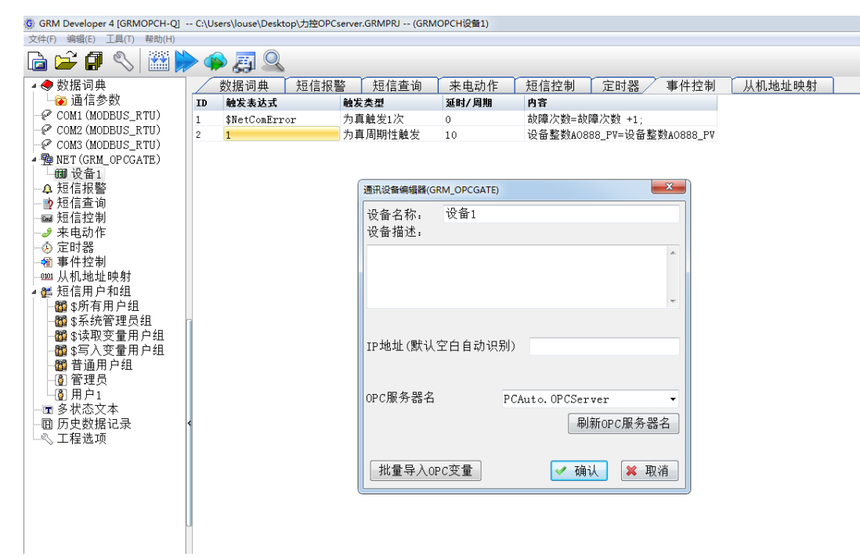Click the device monitor toolbar icon

[x=244, y=62]
